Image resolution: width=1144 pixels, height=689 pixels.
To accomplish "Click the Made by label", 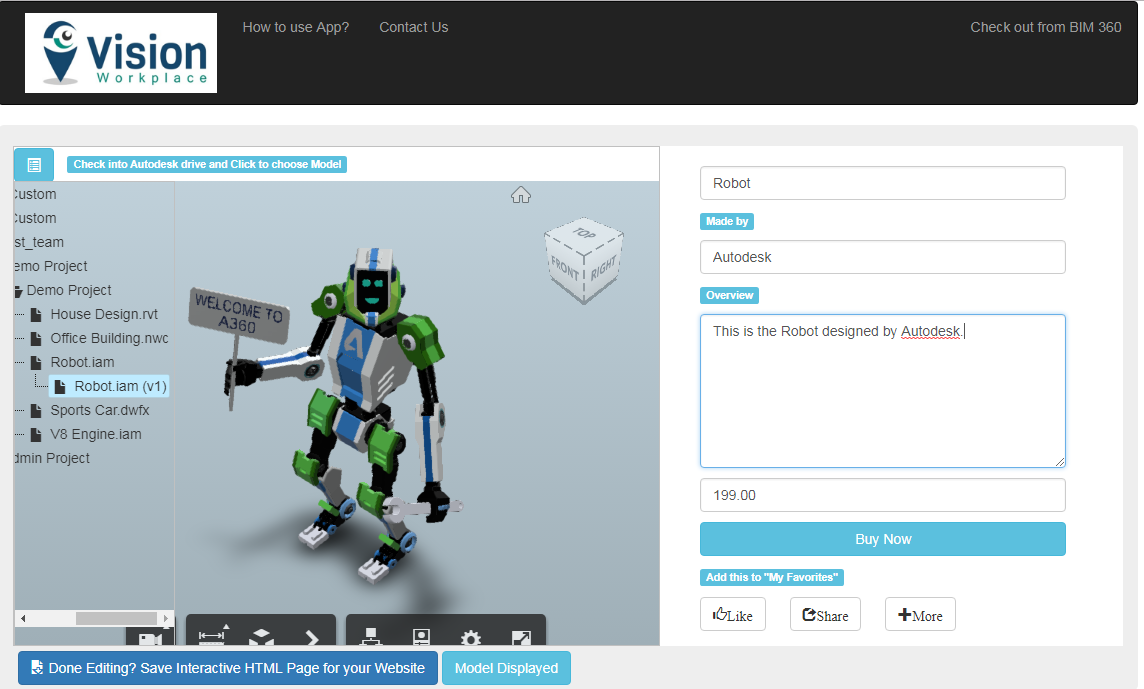I will 727,222.
